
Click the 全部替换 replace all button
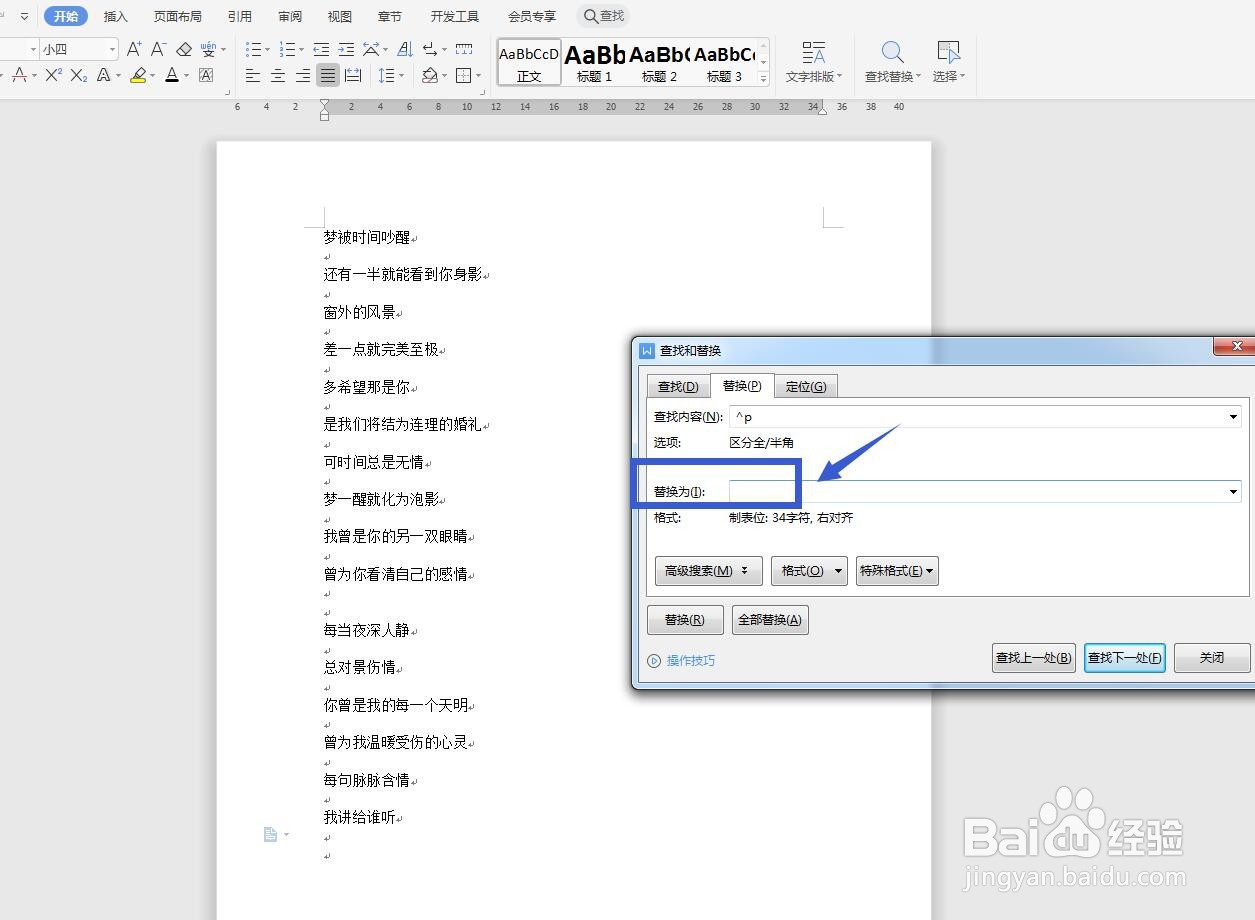(769, 619)
